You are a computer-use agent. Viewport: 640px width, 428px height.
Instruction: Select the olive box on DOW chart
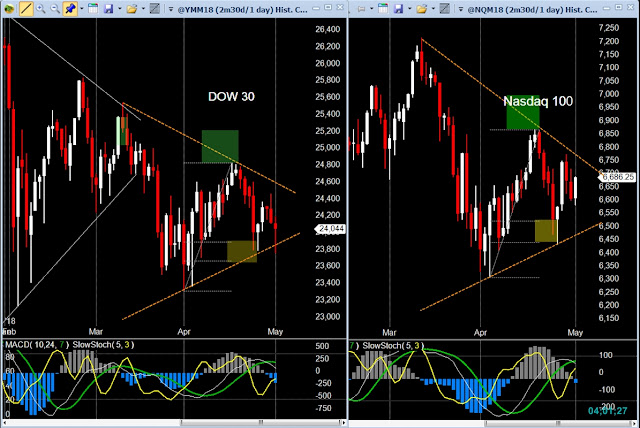click(x=242, y=251)
